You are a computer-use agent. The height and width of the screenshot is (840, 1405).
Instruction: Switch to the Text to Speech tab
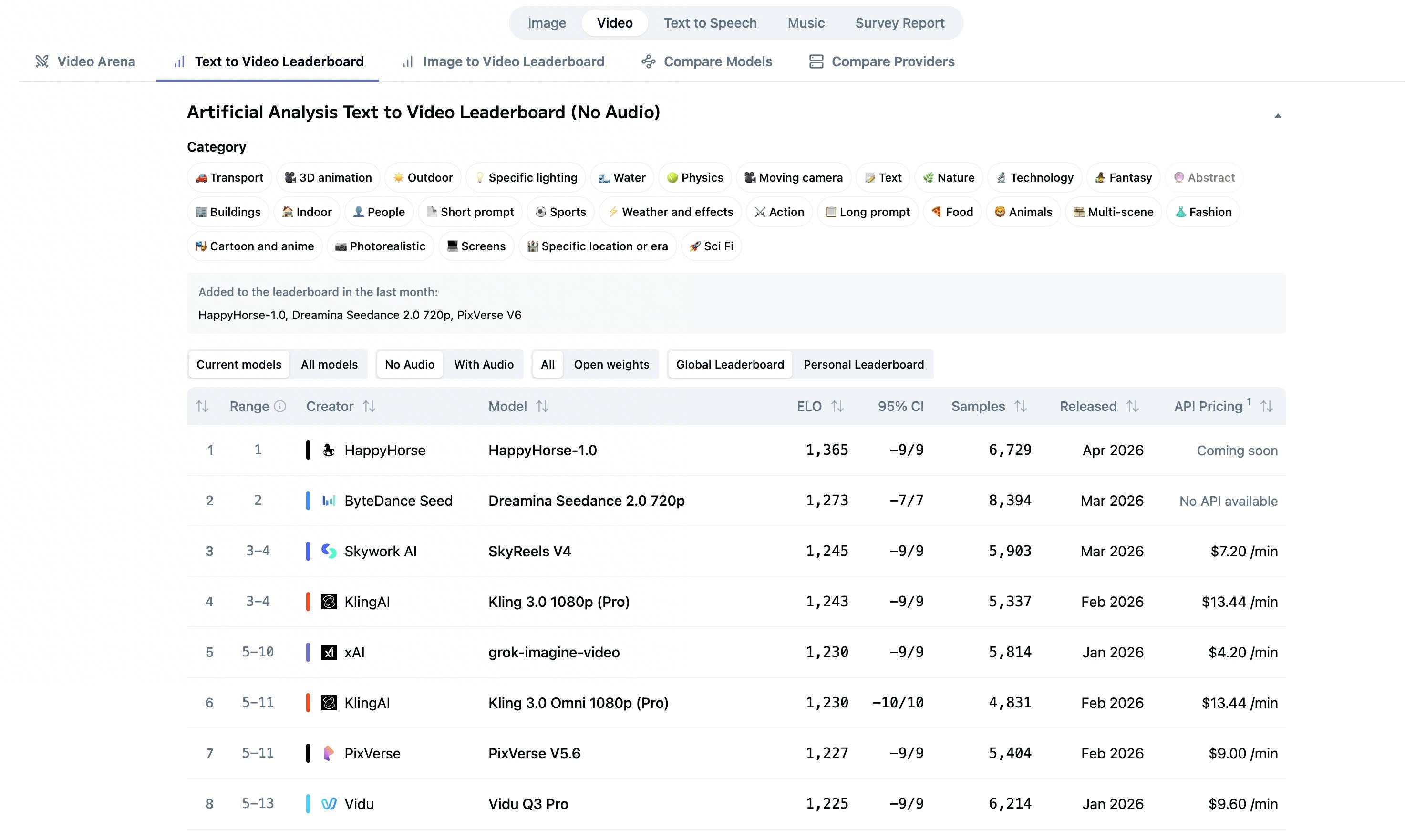click(x=710, y=22)
